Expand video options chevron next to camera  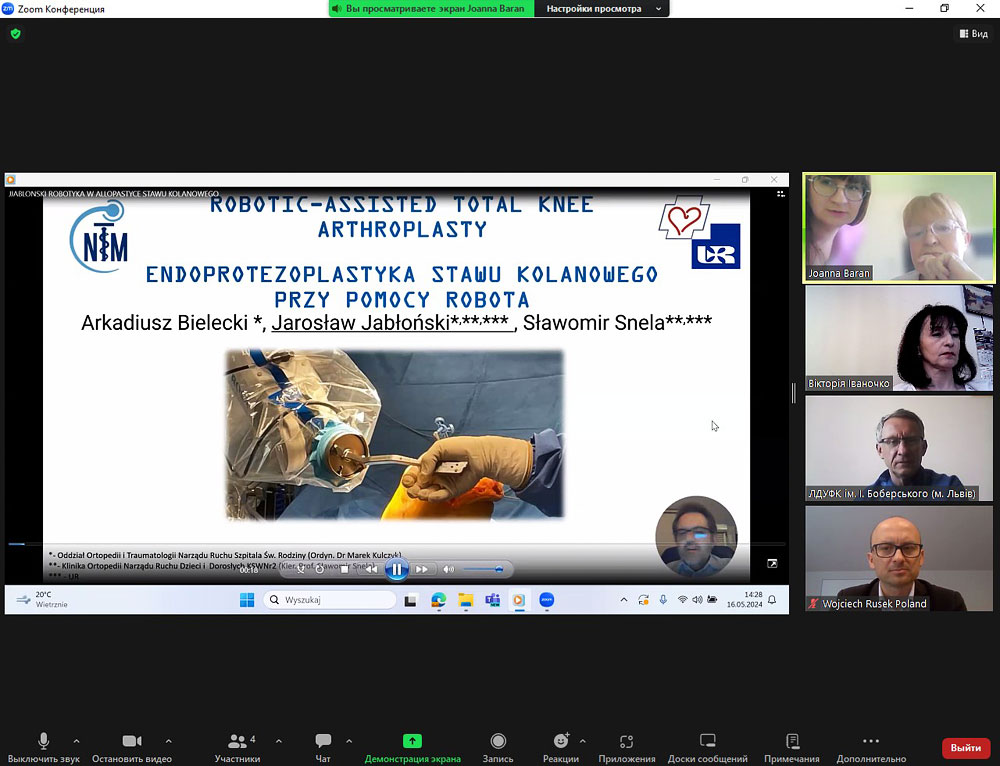[x=168, y=741]
